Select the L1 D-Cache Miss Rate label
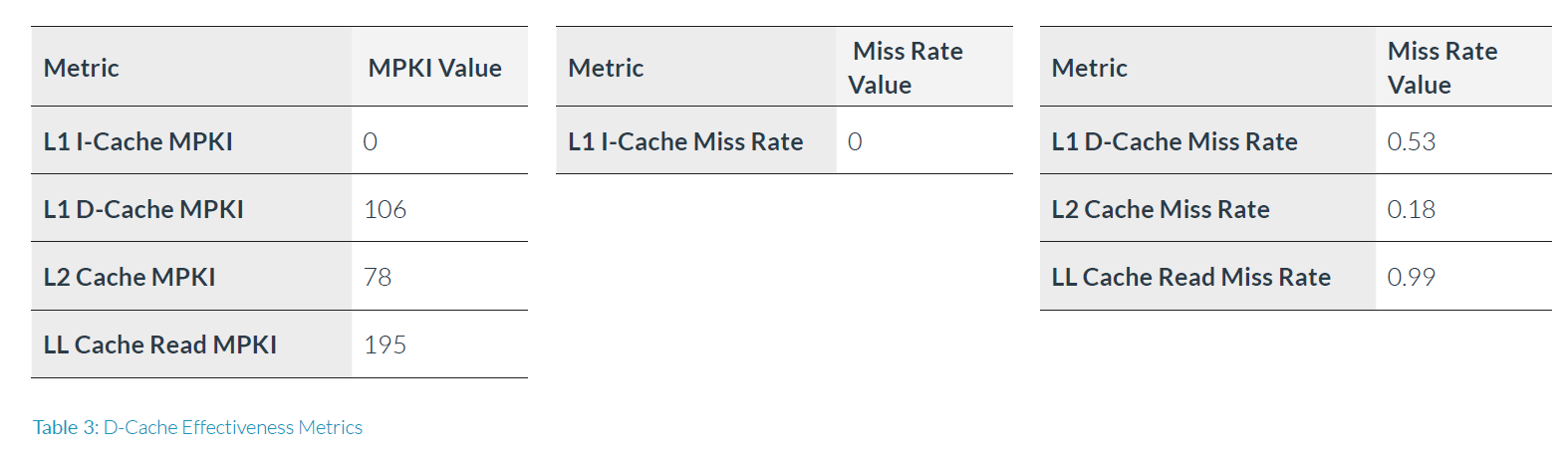The image size is (1568, 459). click(1175, 141)
